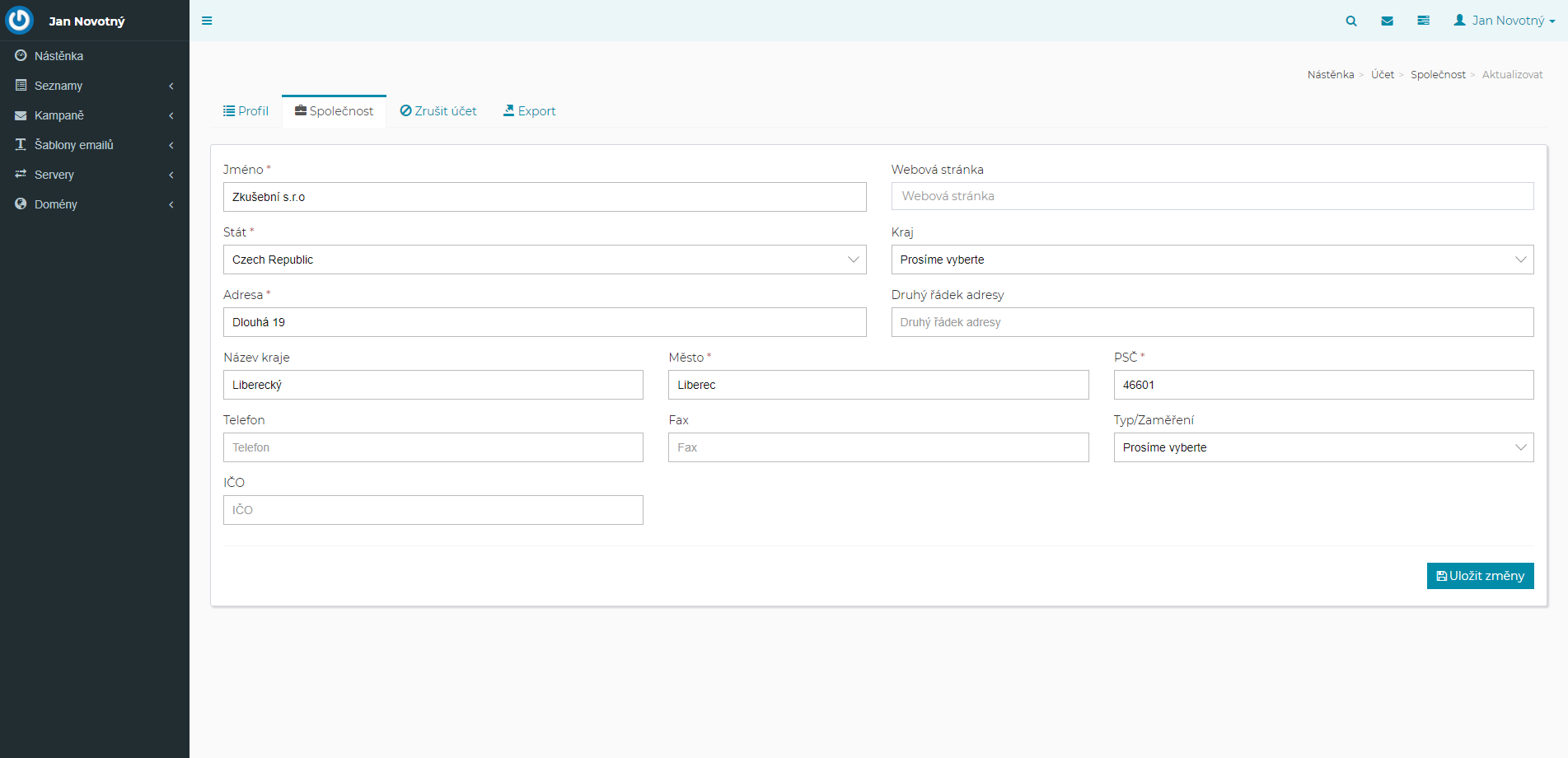Focus the Adresa input field
The image size is (1568, 758).
545,322
